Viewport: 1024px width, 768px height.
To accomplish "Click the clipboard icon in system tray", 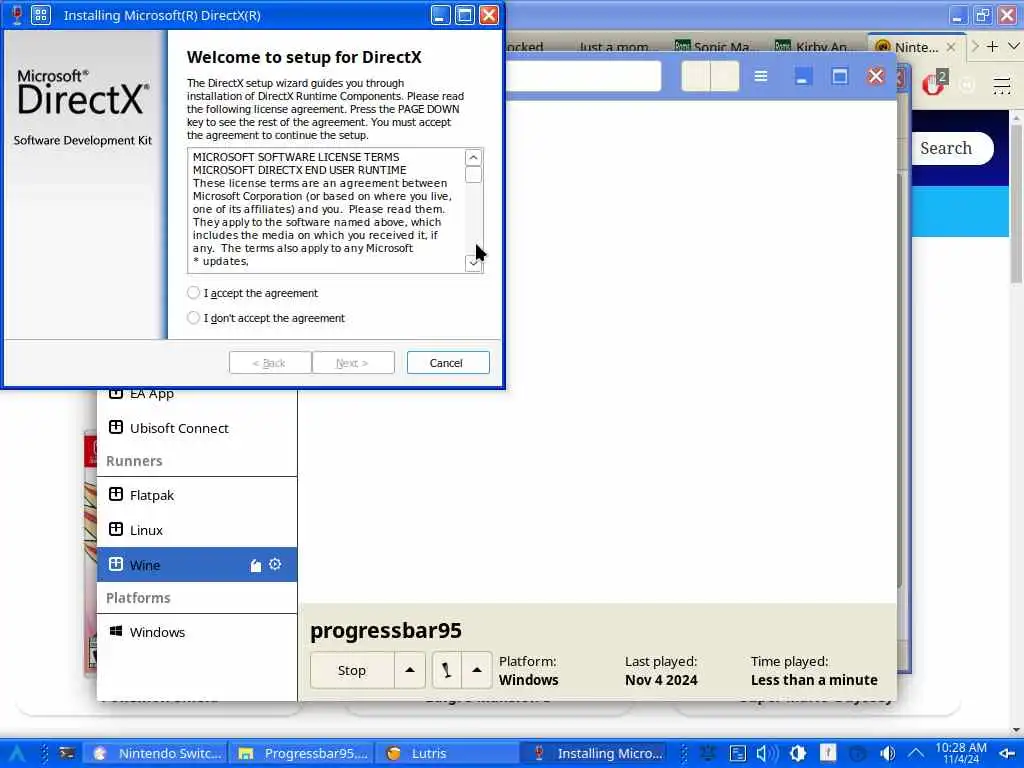I will pos(738,754).
